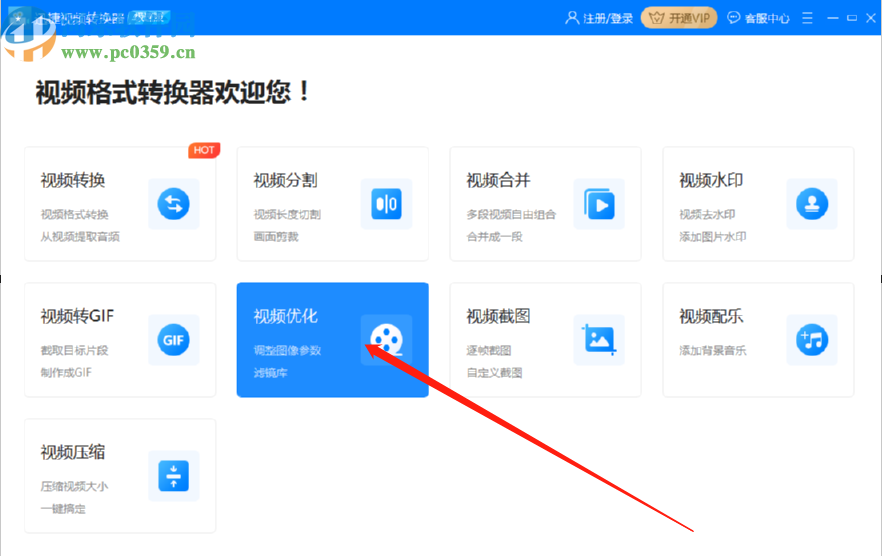The image size is (882, 556).
Task: Click the text 滤镜库
Action: click(270, 373)
